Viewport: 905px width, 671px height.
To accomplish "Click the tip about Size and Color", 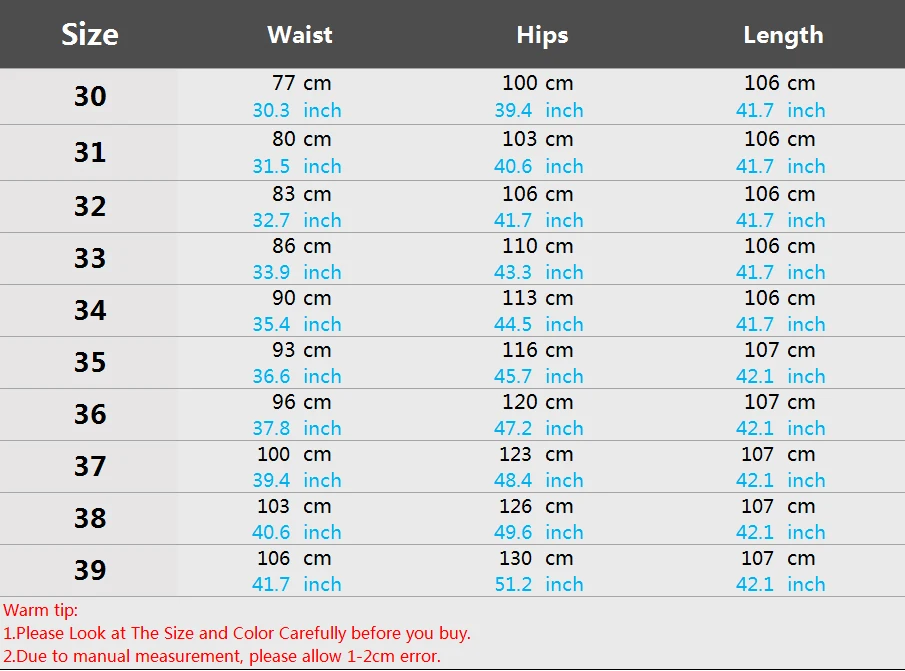I will pos(237,633).
